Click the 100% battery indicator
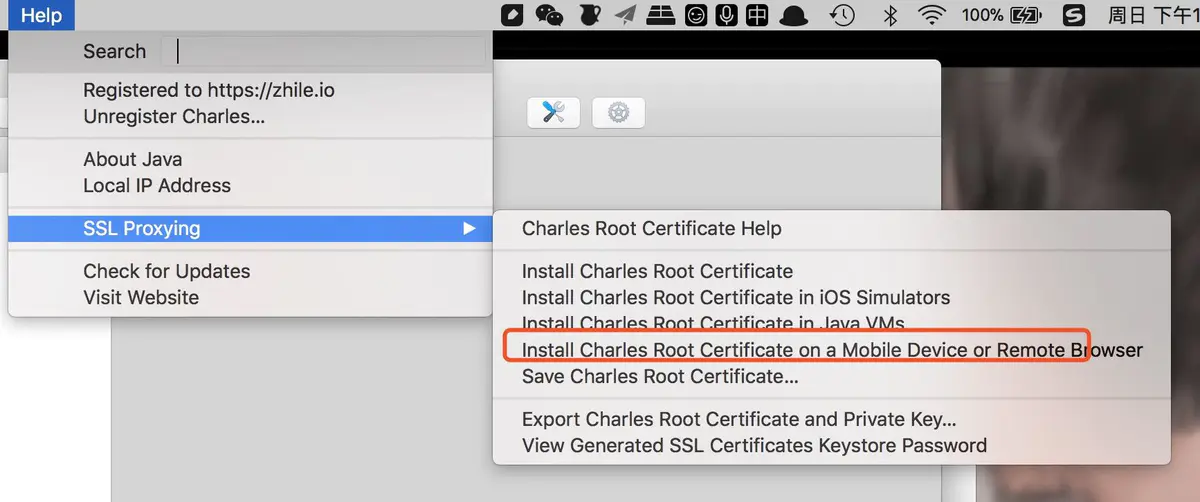The width and height of the screenshot is (1200, 502). click(x=1002, y=15)
